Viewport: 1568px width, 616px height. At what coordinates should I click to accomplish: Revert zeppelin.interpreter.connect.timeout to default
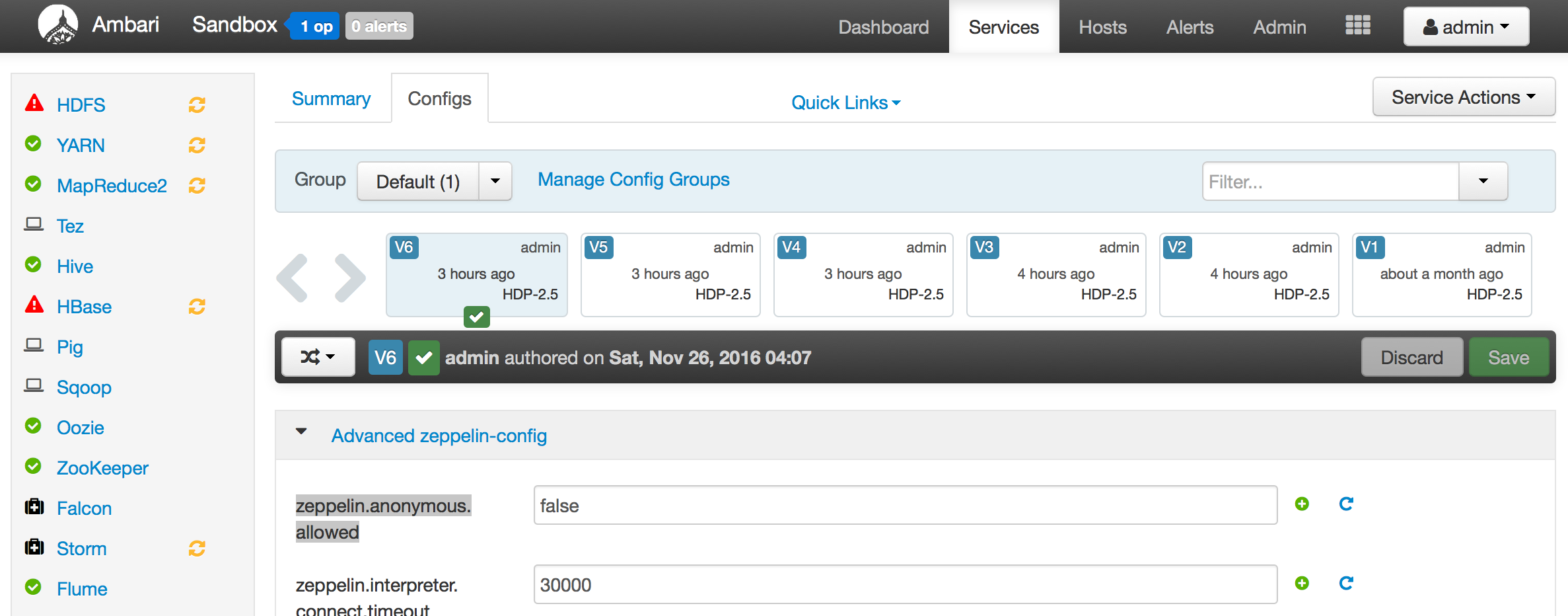pyautogui.click(x=1345, y=584)
